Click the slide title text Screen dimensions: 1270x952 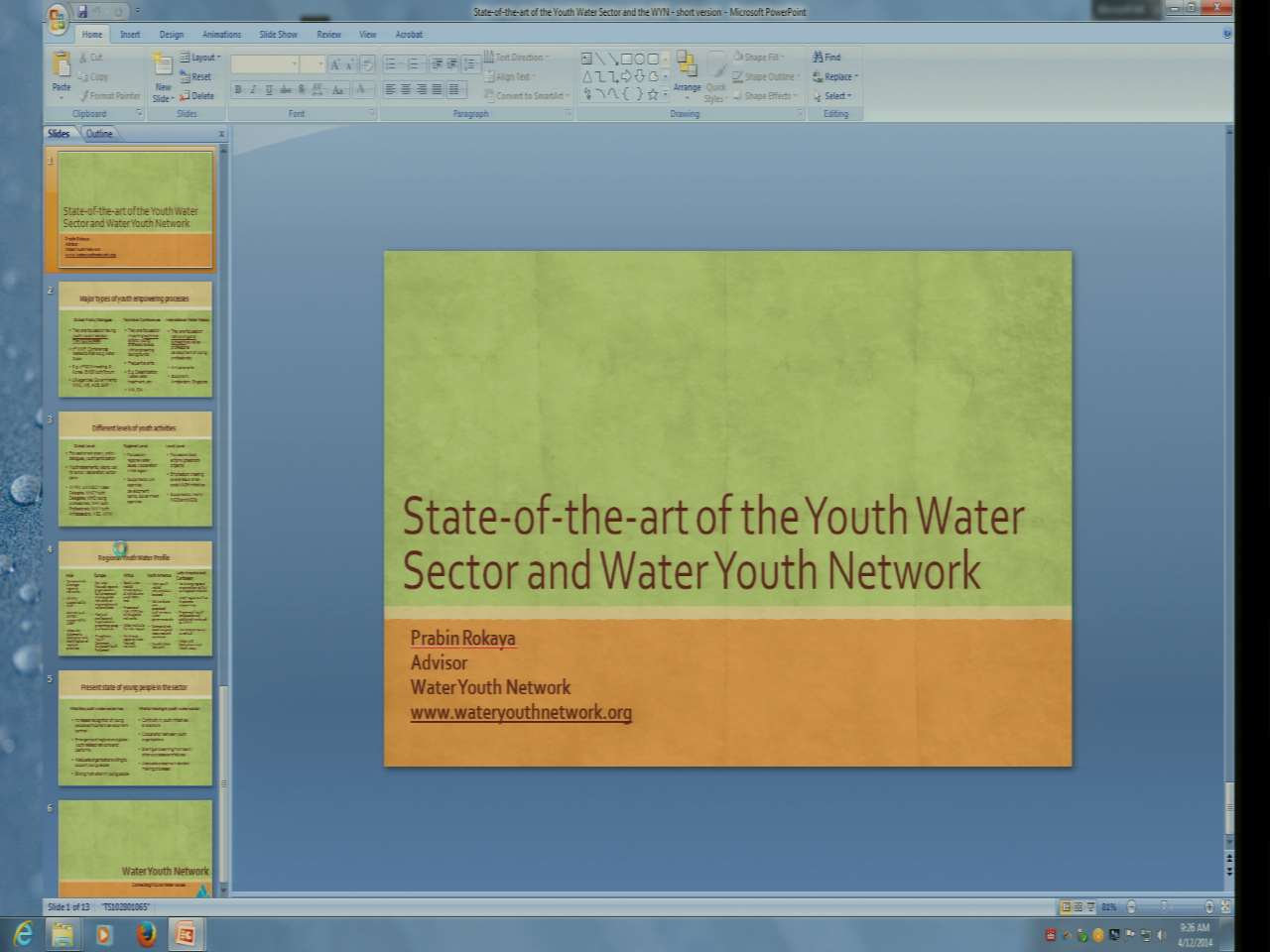click(x=713, y=543)
